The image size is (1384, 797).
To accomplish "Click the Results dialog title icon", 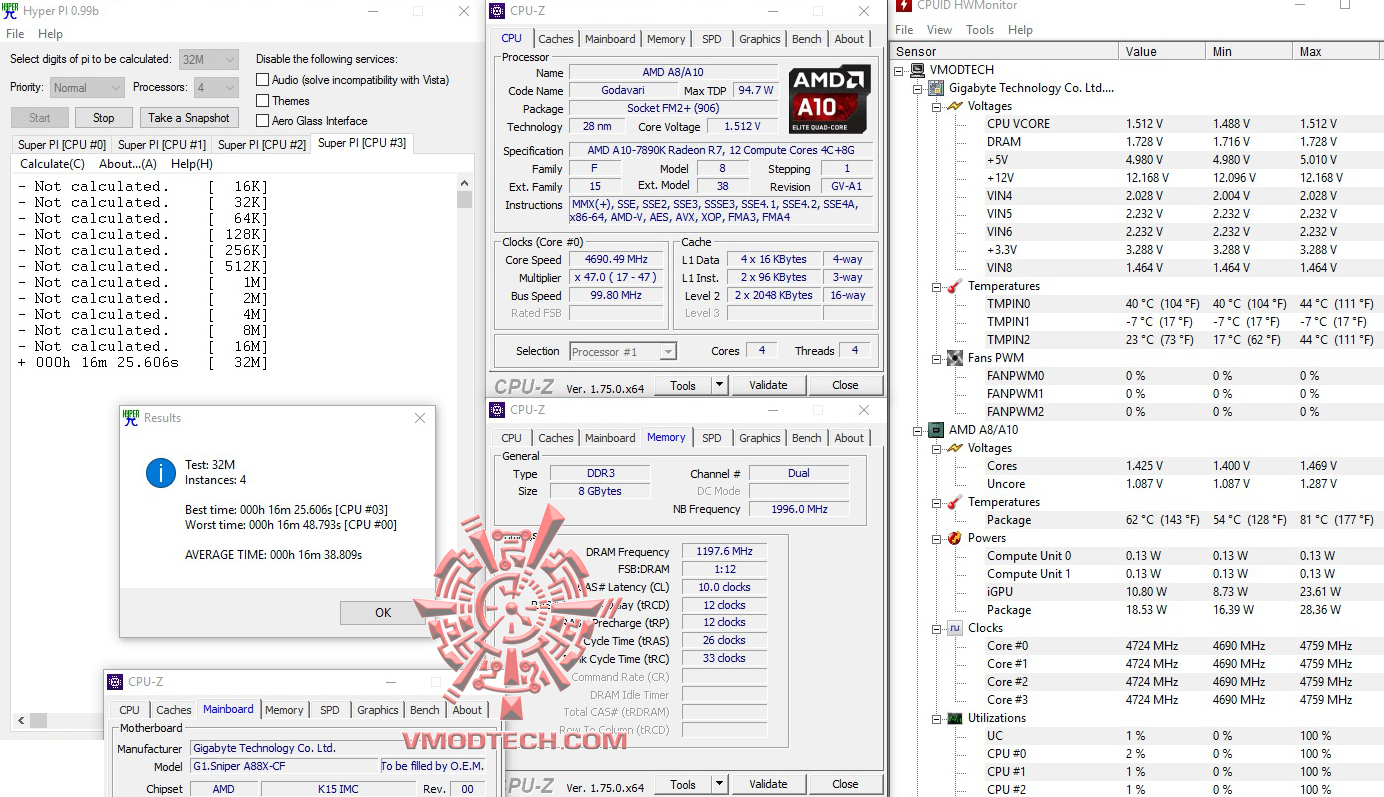I will point(131,417).
